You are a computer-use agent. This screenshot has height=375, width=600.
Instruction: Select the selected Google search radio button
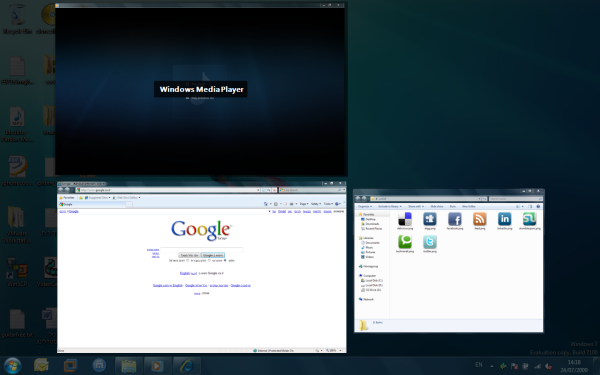click(225, 260)
